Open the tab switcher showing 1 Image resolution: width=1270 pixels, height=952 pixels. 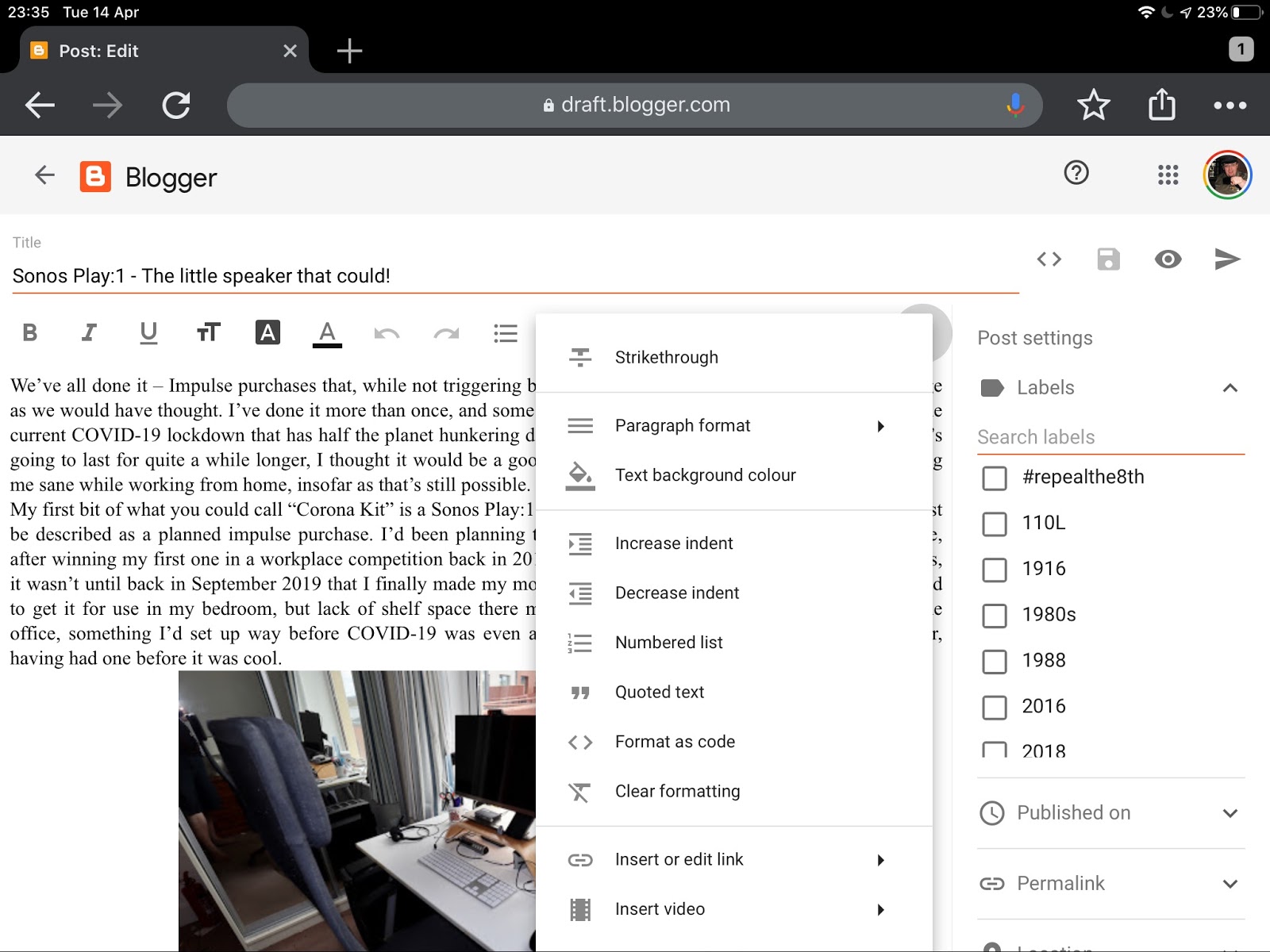1241,49
